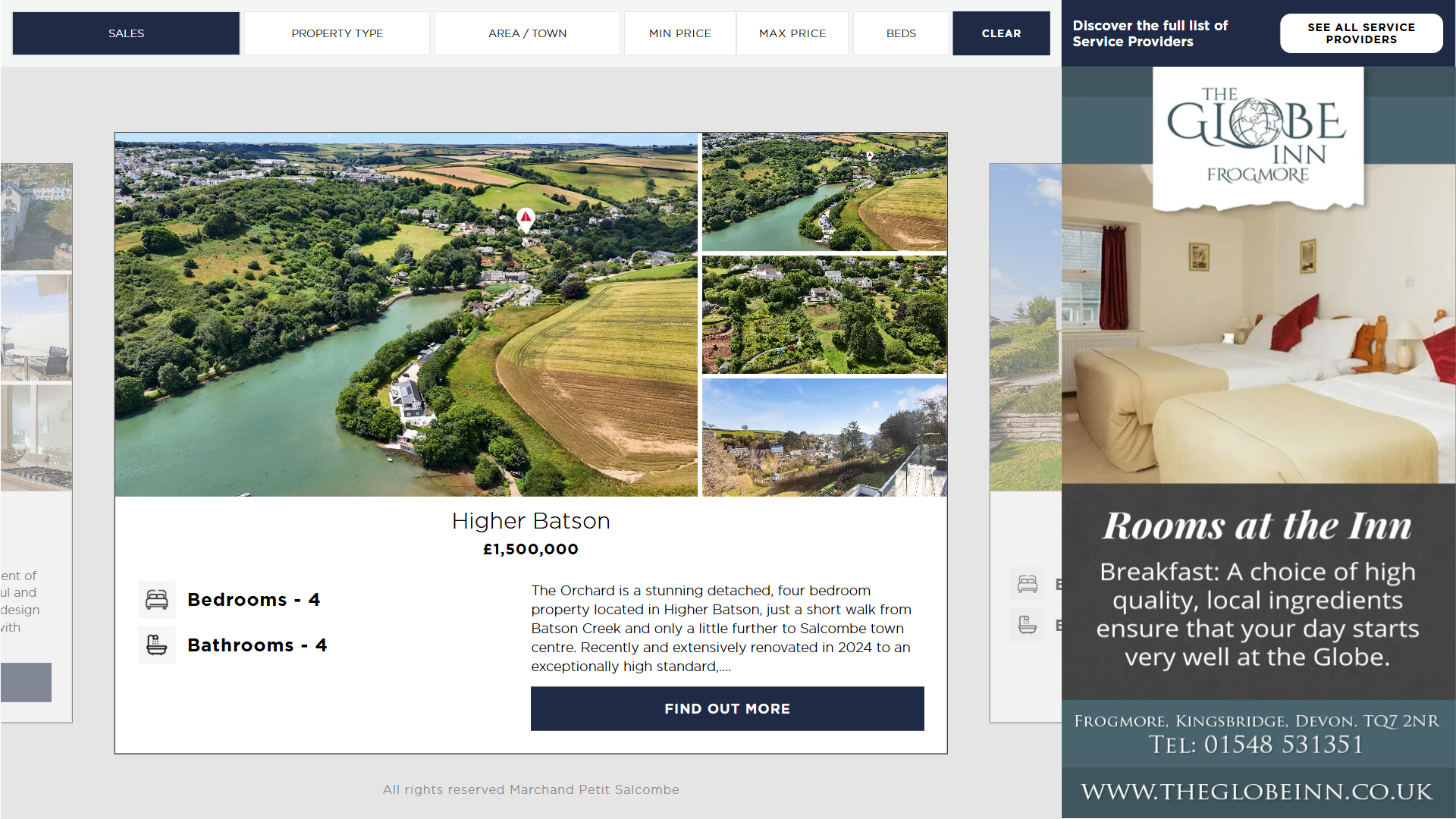This screenshot has height=819, width=1456.
Task: Click the bath icon on the right property card
Action: point(1028,626)
